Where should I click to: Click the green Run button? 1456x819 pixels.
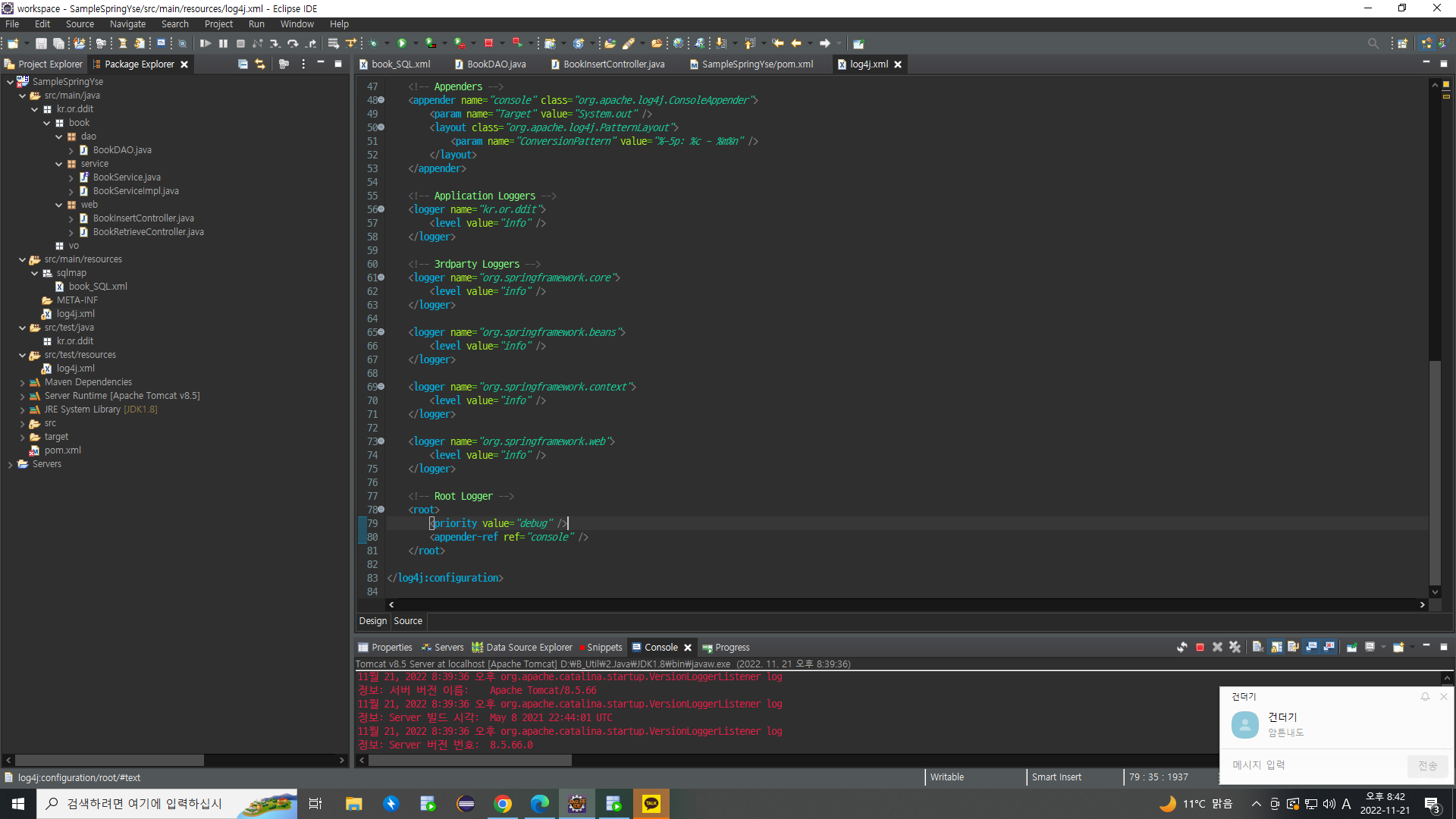click(x=402, y=43)
